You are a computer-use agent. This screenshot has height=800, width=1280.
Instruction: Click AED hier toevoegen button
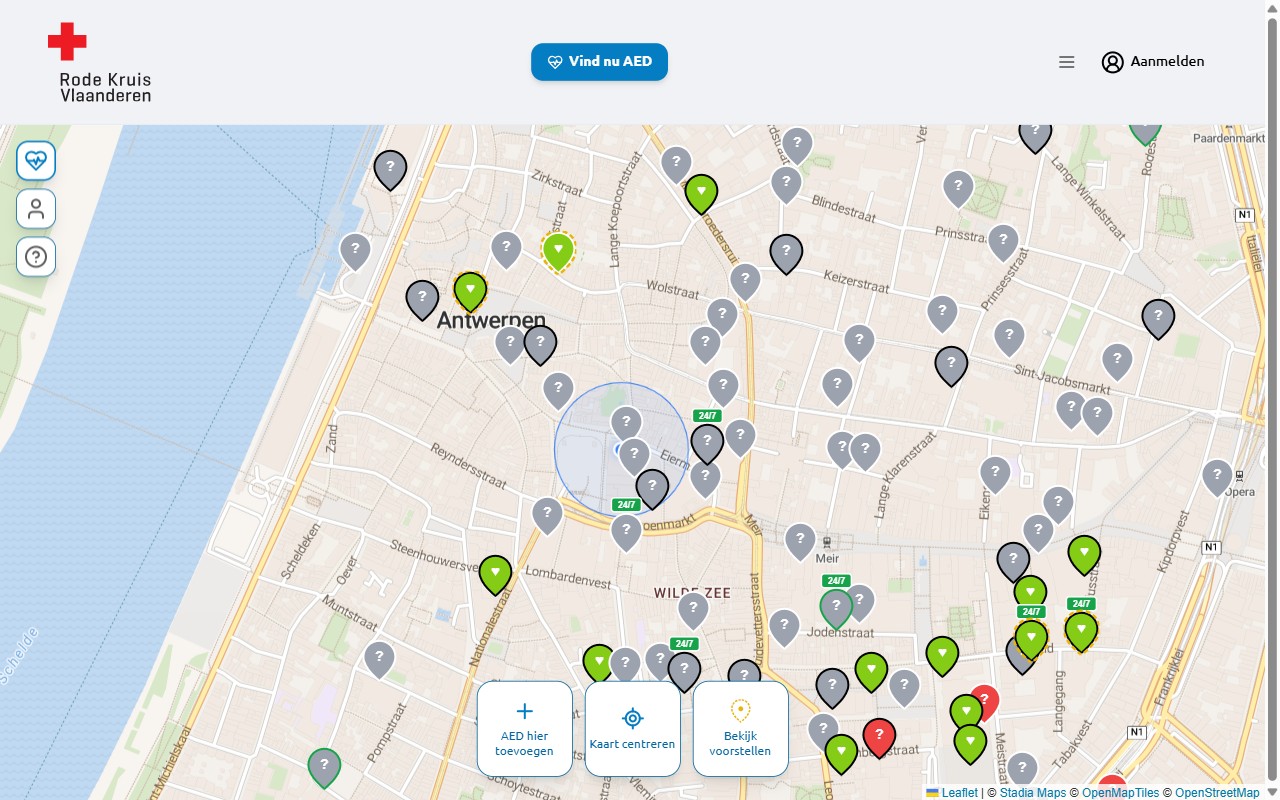click(x=524, y=728)
